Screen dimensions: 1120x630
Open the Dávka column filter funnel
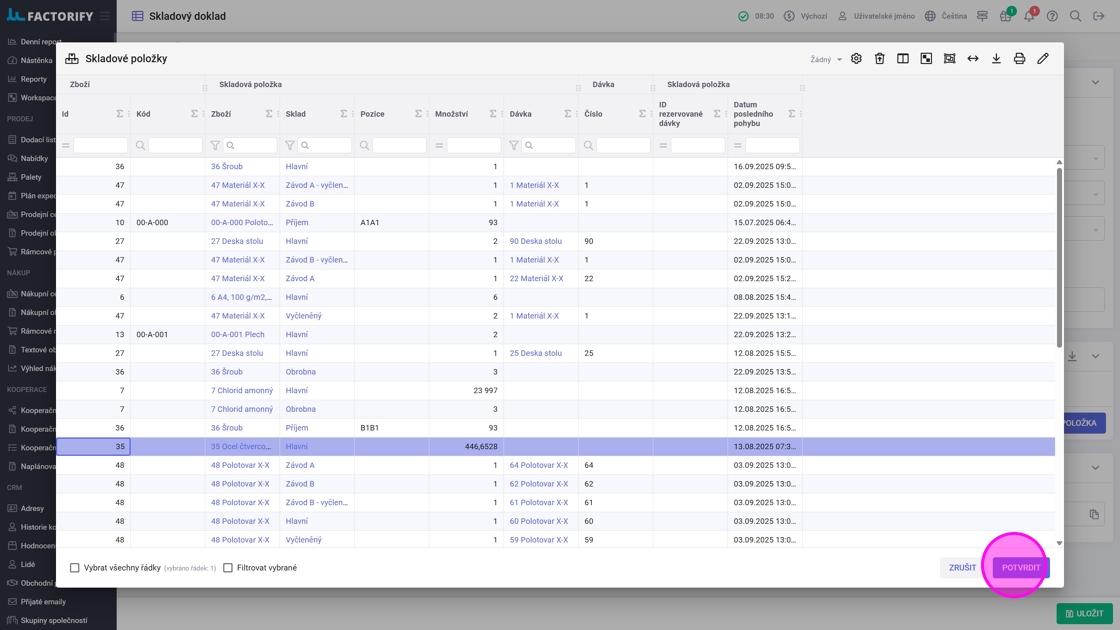(x=514, y=146)
